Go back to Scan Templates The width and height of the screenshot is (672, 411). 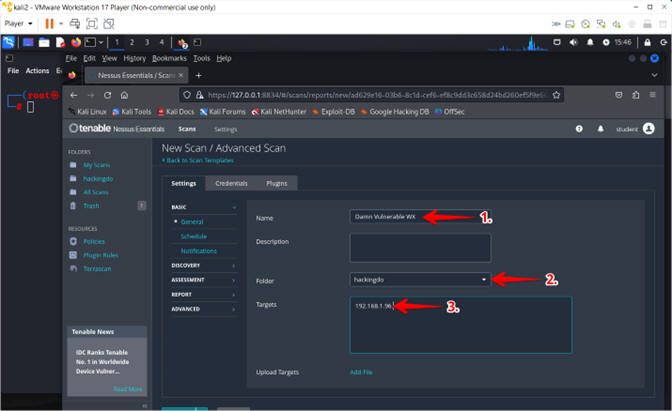pos(198,160)
